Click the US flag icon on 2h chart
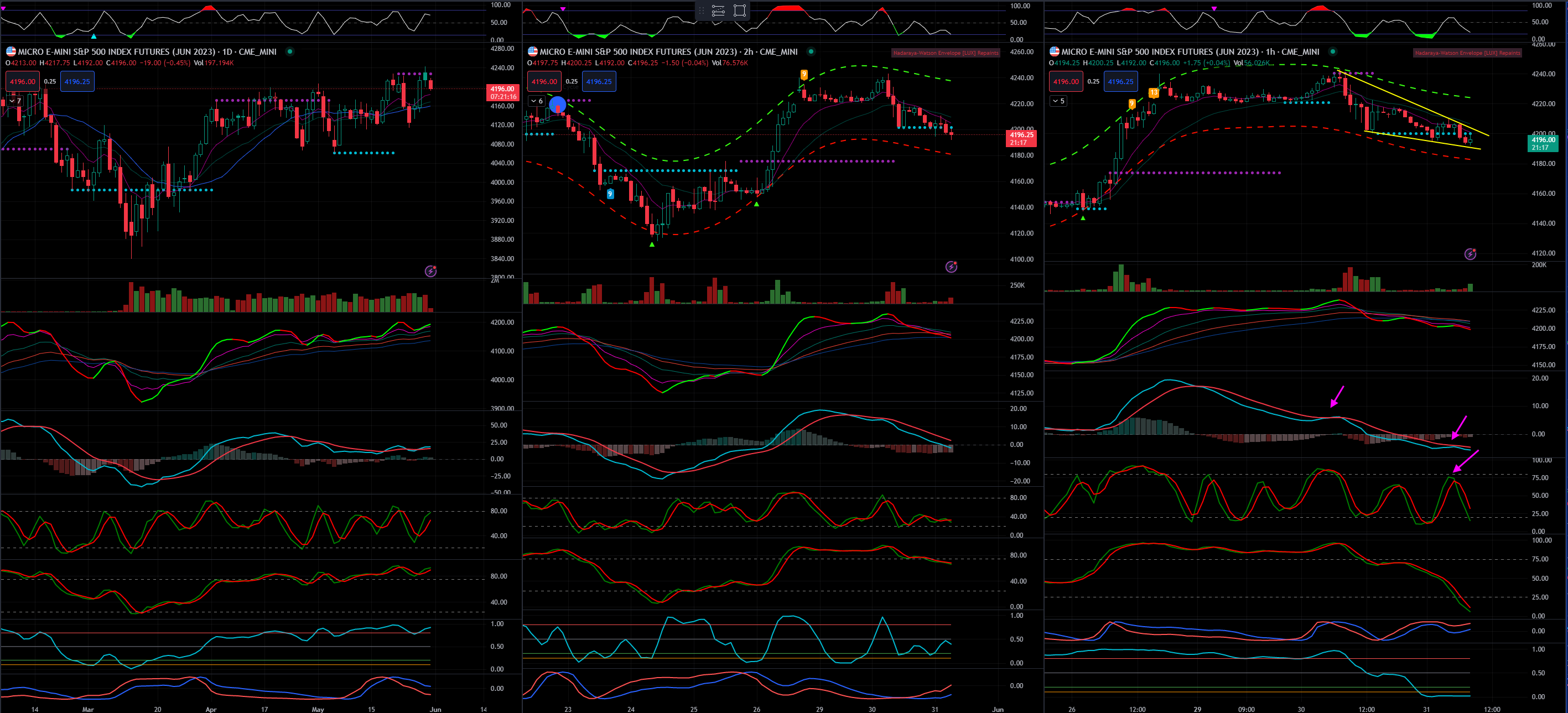This screenshot has width=1568, height=713. click(x=533, y=51)
